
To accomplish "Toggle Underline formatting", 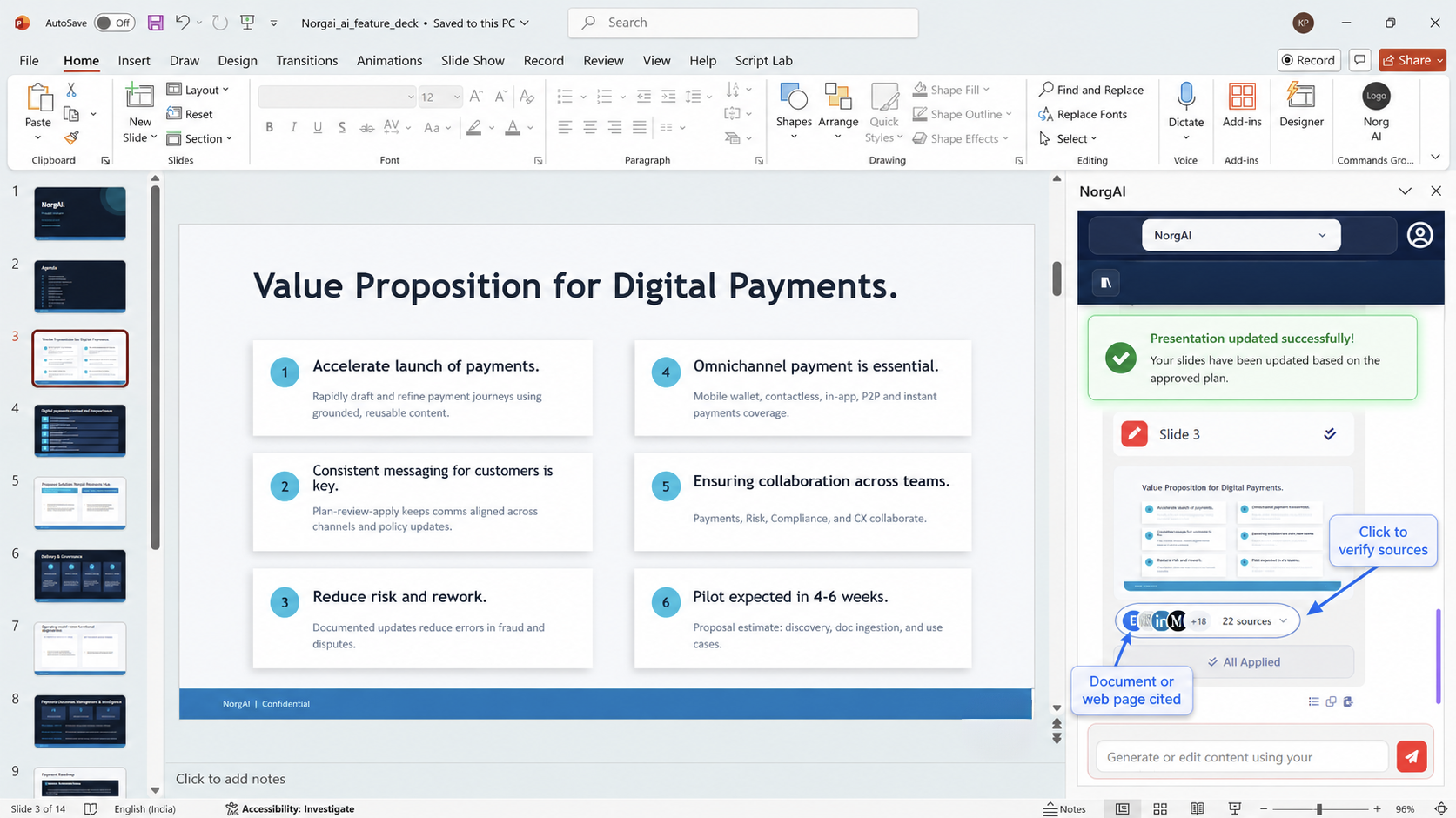I will (318, 128).
